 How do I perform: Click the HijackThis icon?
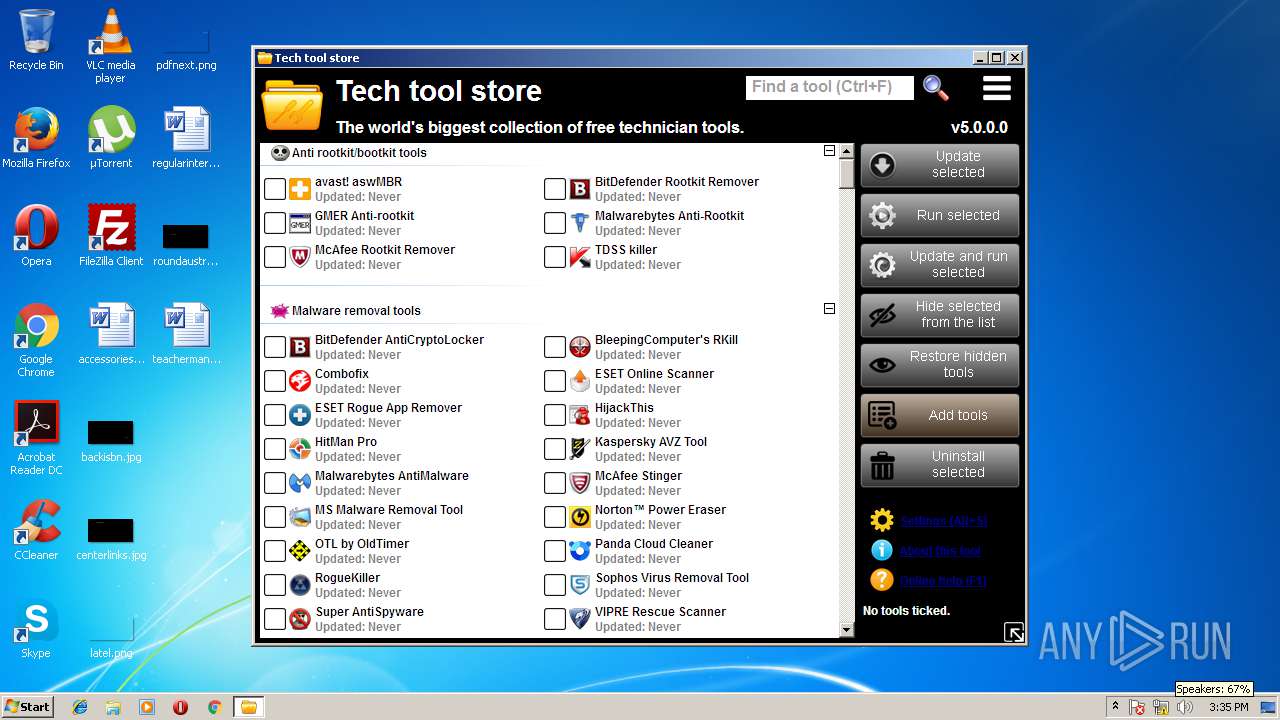[x=580, y=415]
